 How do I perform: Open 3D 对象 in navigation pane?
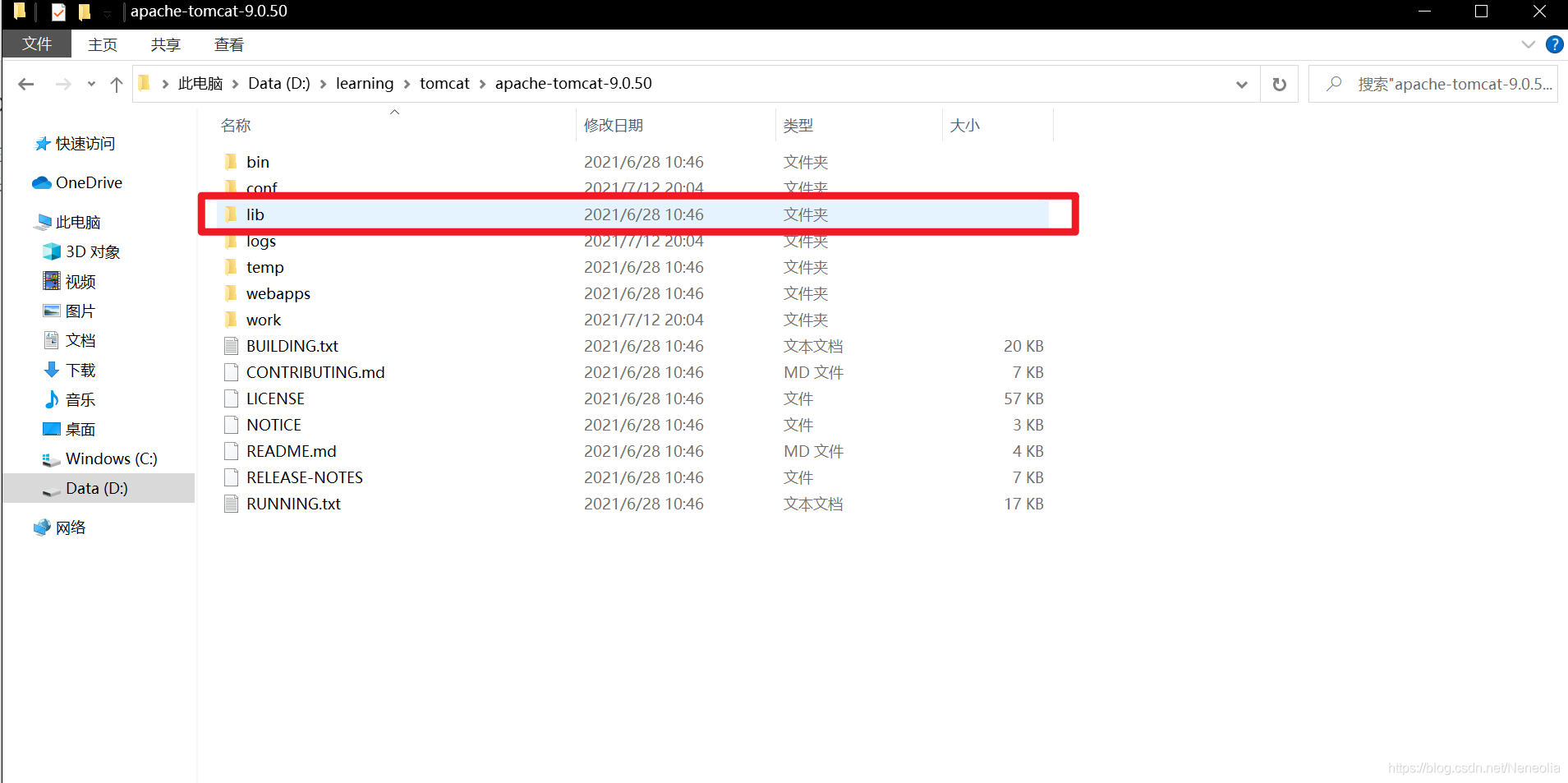click(93, 251)
